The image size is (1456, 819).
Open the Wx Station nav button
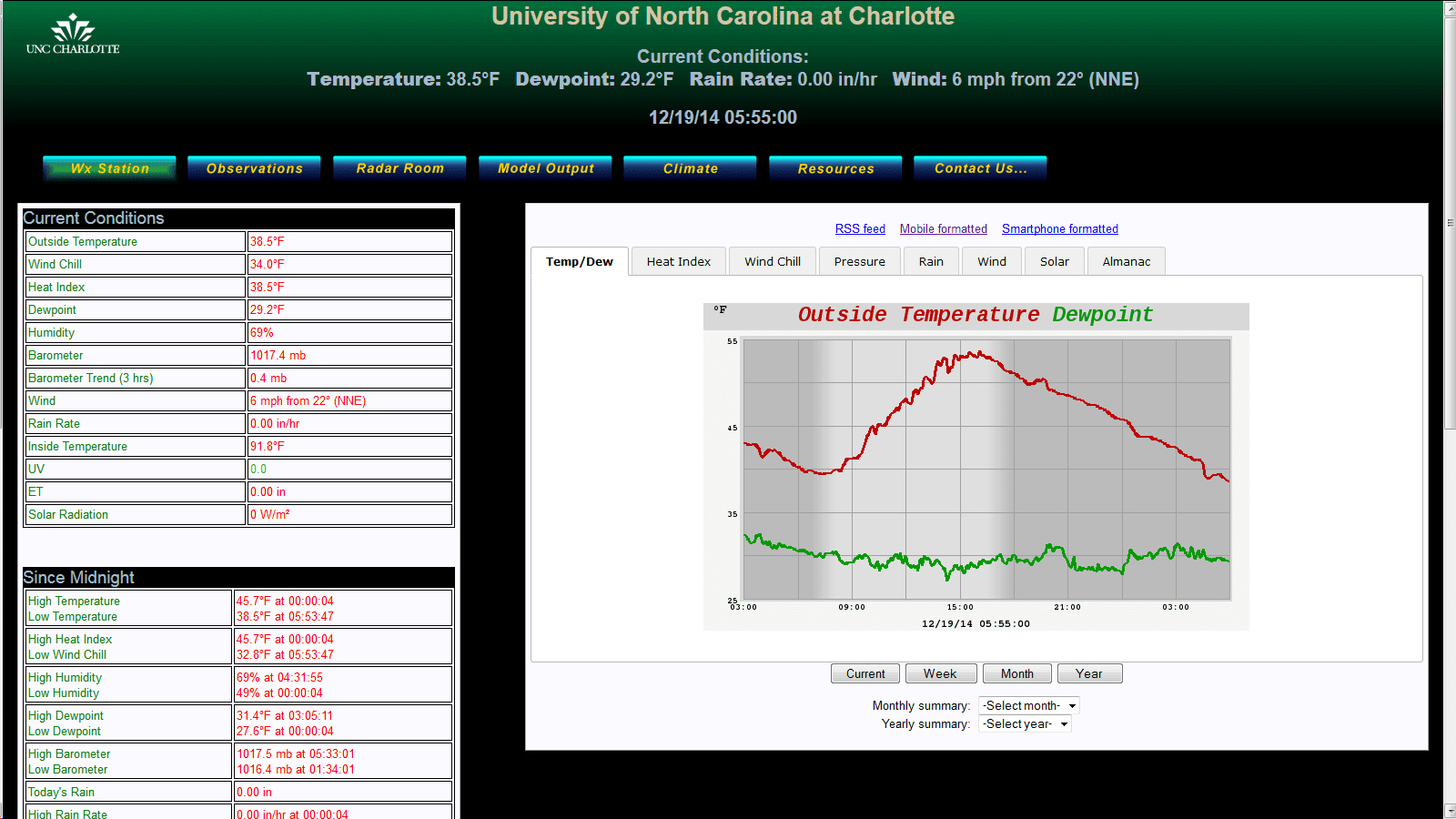pyautogui.click(x=109, y=168)
